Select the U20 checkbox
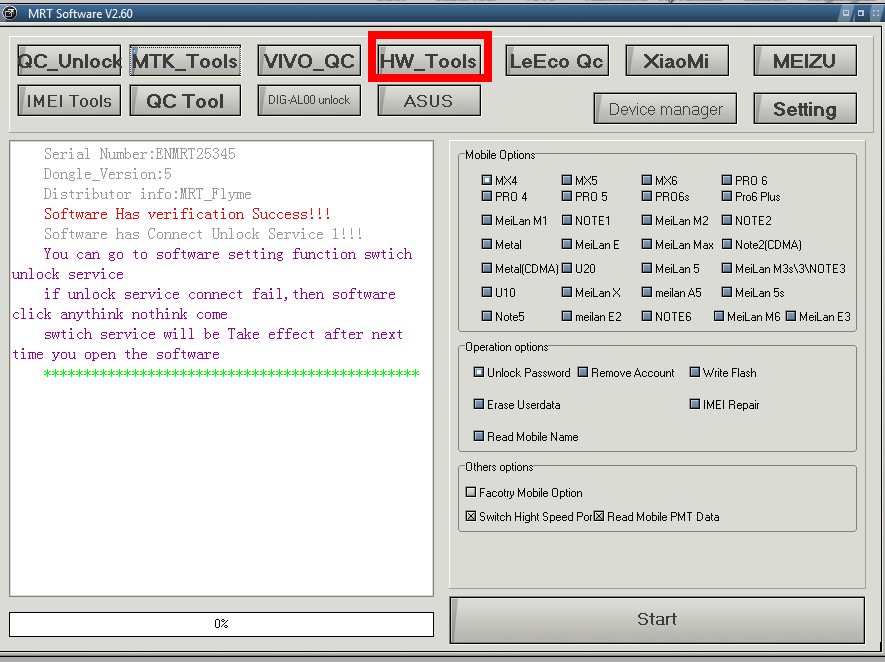This screenshot has width=885, height=662. (x=567, y=268)
